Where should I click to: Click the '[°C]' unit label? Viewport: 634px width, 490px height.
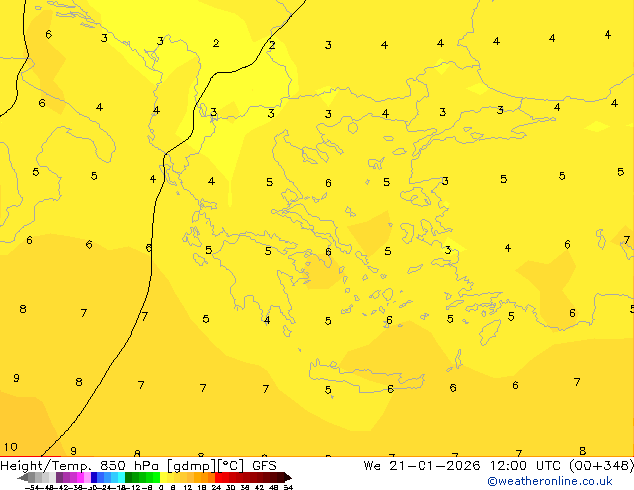230,466
